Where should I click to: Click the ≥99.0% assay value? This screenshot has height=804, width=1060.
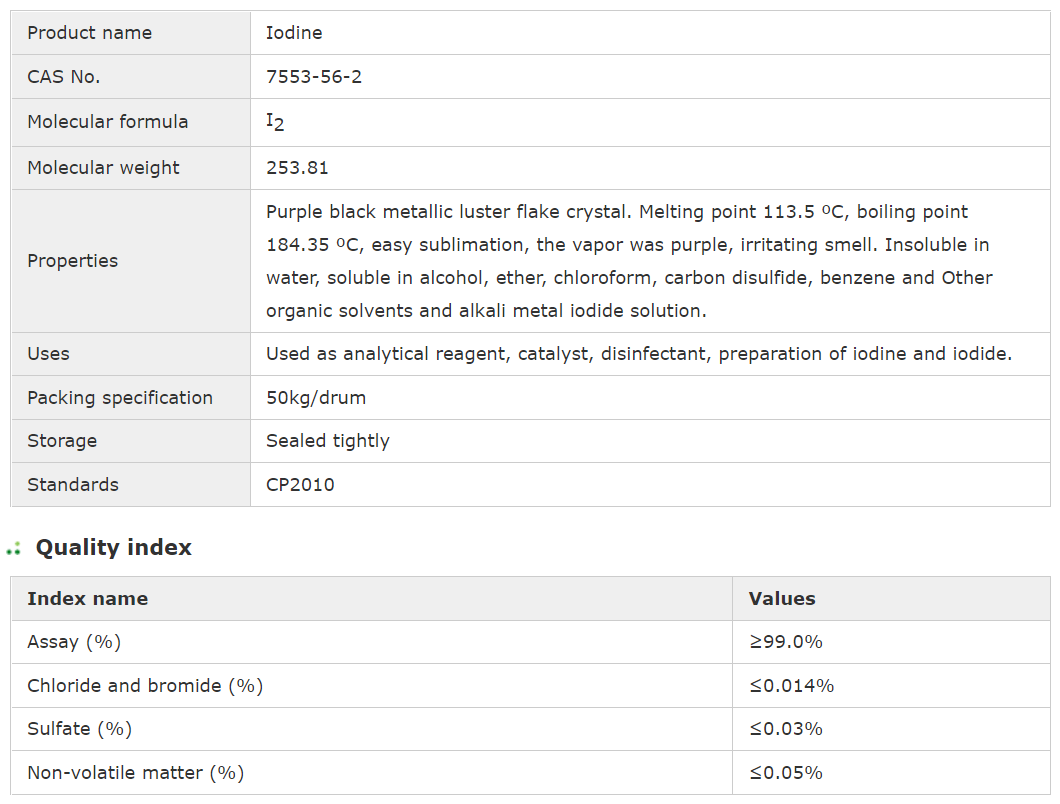pos(785,642)
